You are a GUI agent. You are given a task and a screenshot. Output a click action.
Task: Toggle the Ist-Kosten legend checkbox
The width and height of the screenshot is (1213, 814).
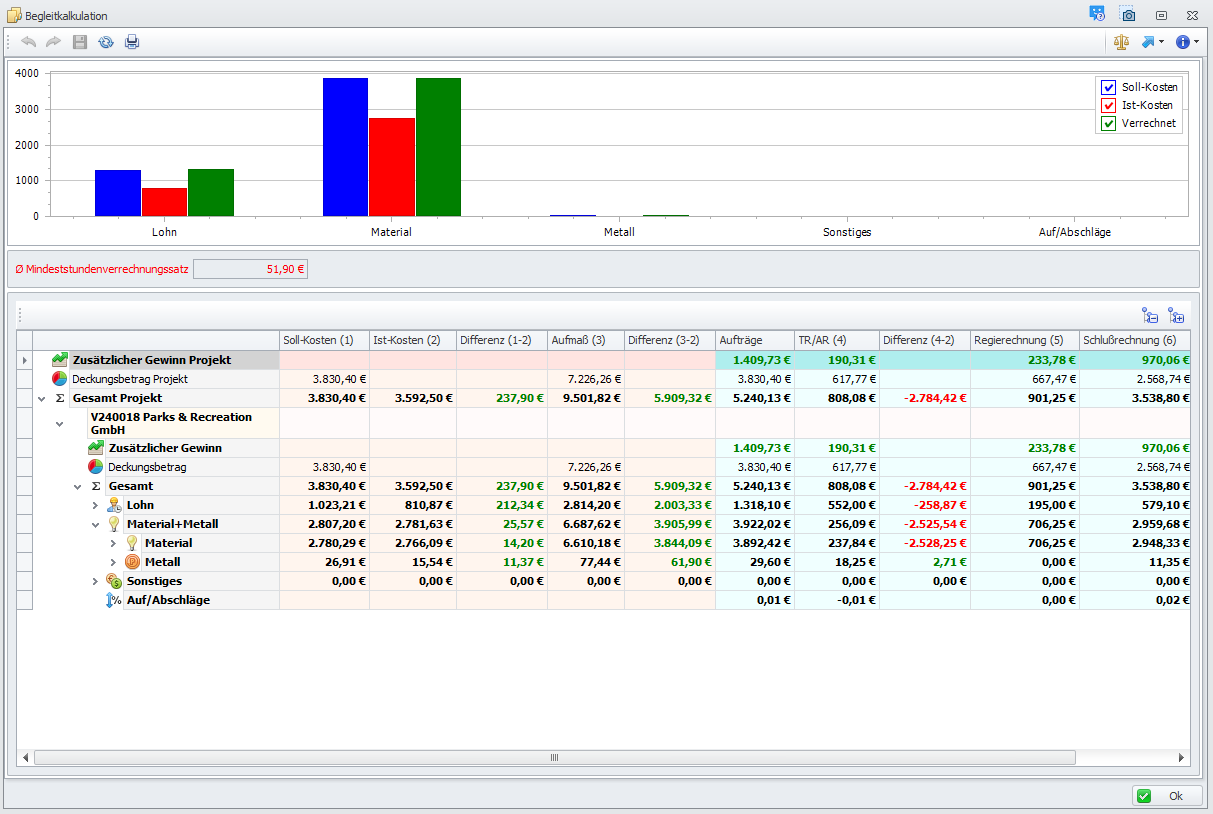1108,105
